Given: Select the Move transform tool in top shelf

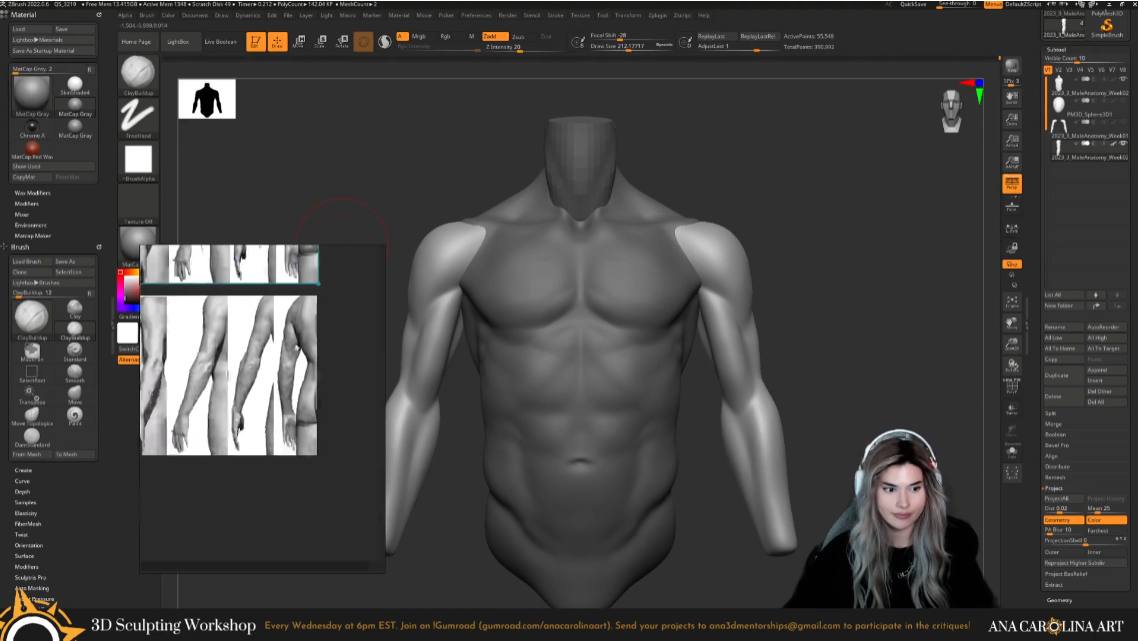Looking at the screenshot, I should [x=298, y=42].
